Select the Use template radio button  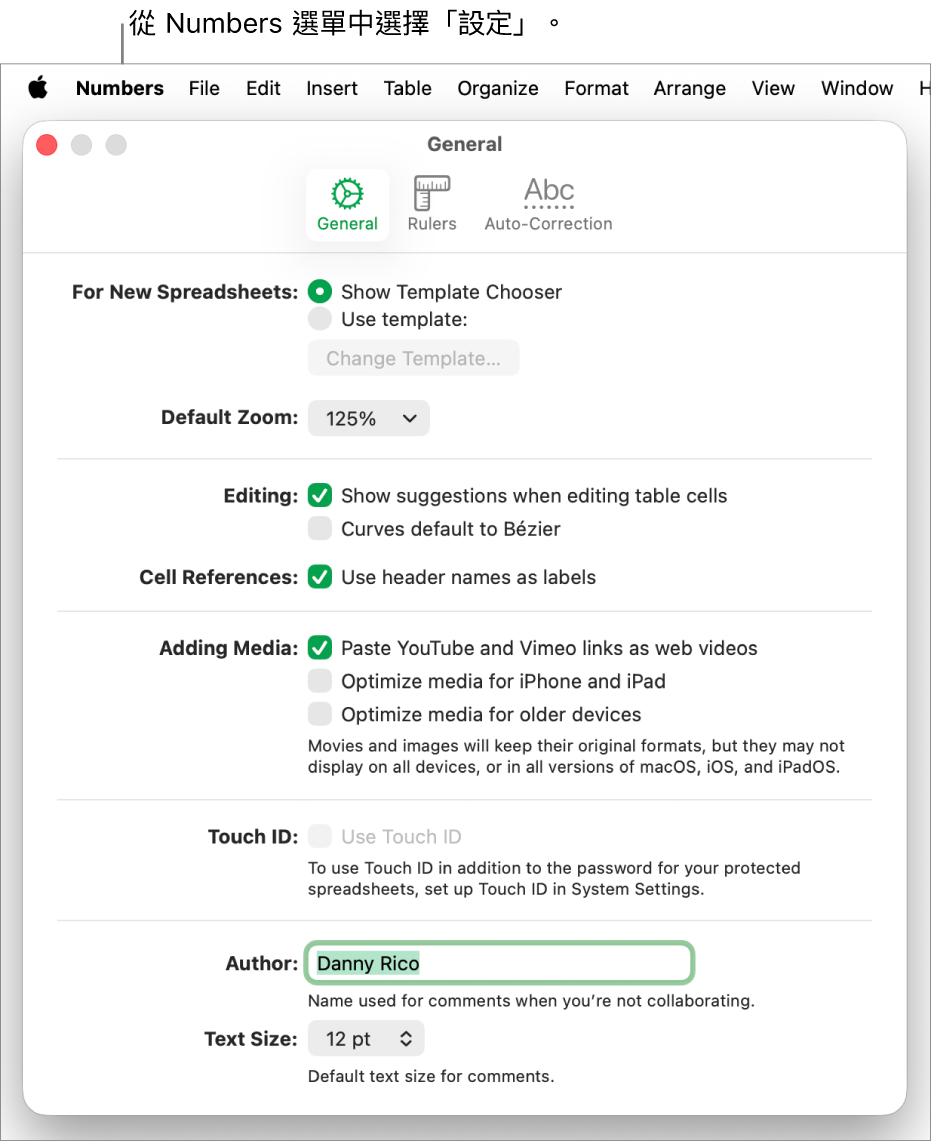tap(320, 319)
